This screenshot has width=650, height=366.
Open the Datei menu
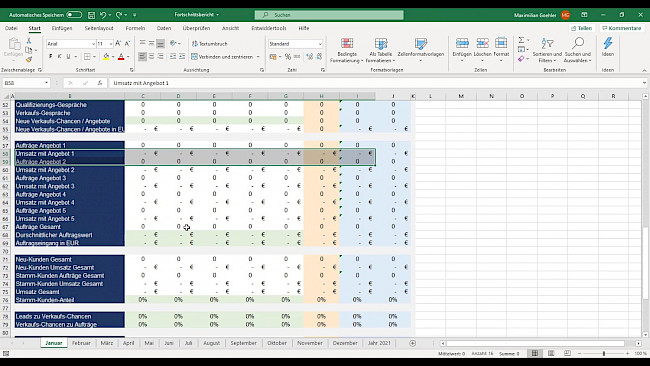[11, 28]
